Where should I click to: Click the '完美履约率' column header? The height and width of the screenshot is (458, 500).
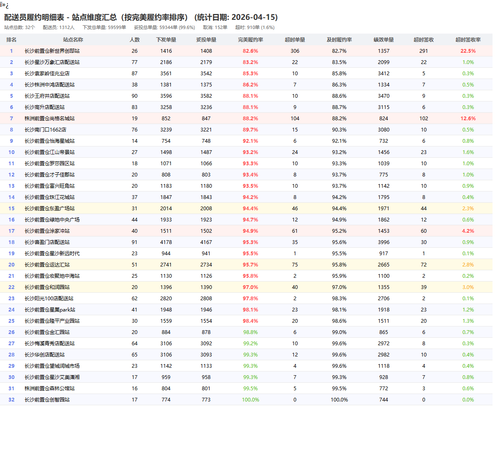250,40
